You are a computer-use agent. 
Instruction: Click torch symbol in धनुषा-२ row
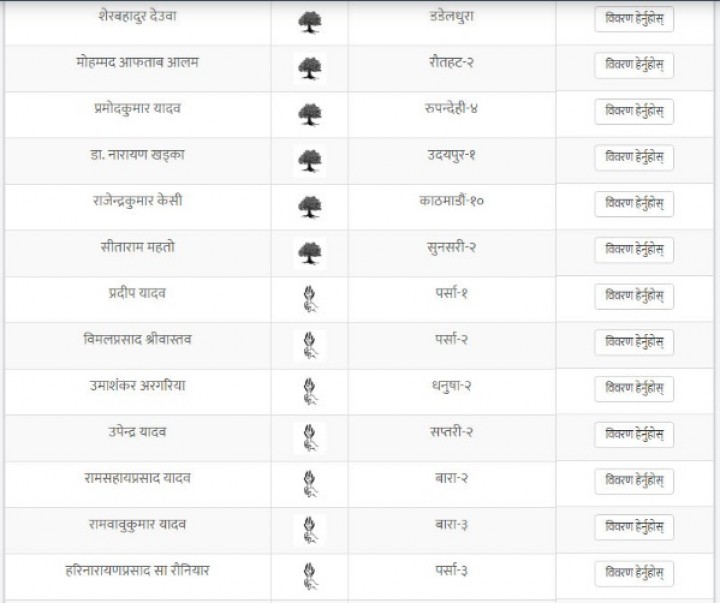coord(310,392)
